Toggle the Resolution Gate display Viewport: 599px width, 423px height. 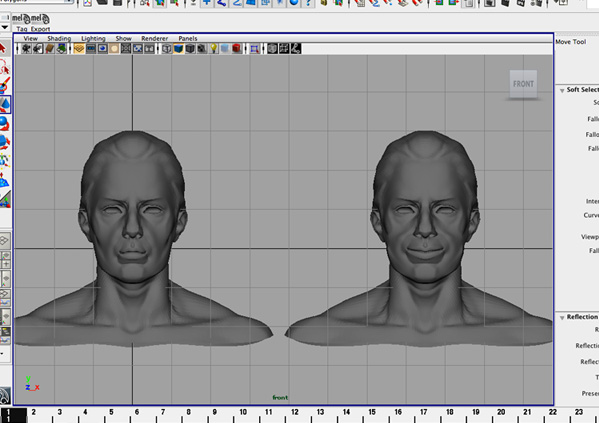(x=102, y=49)
